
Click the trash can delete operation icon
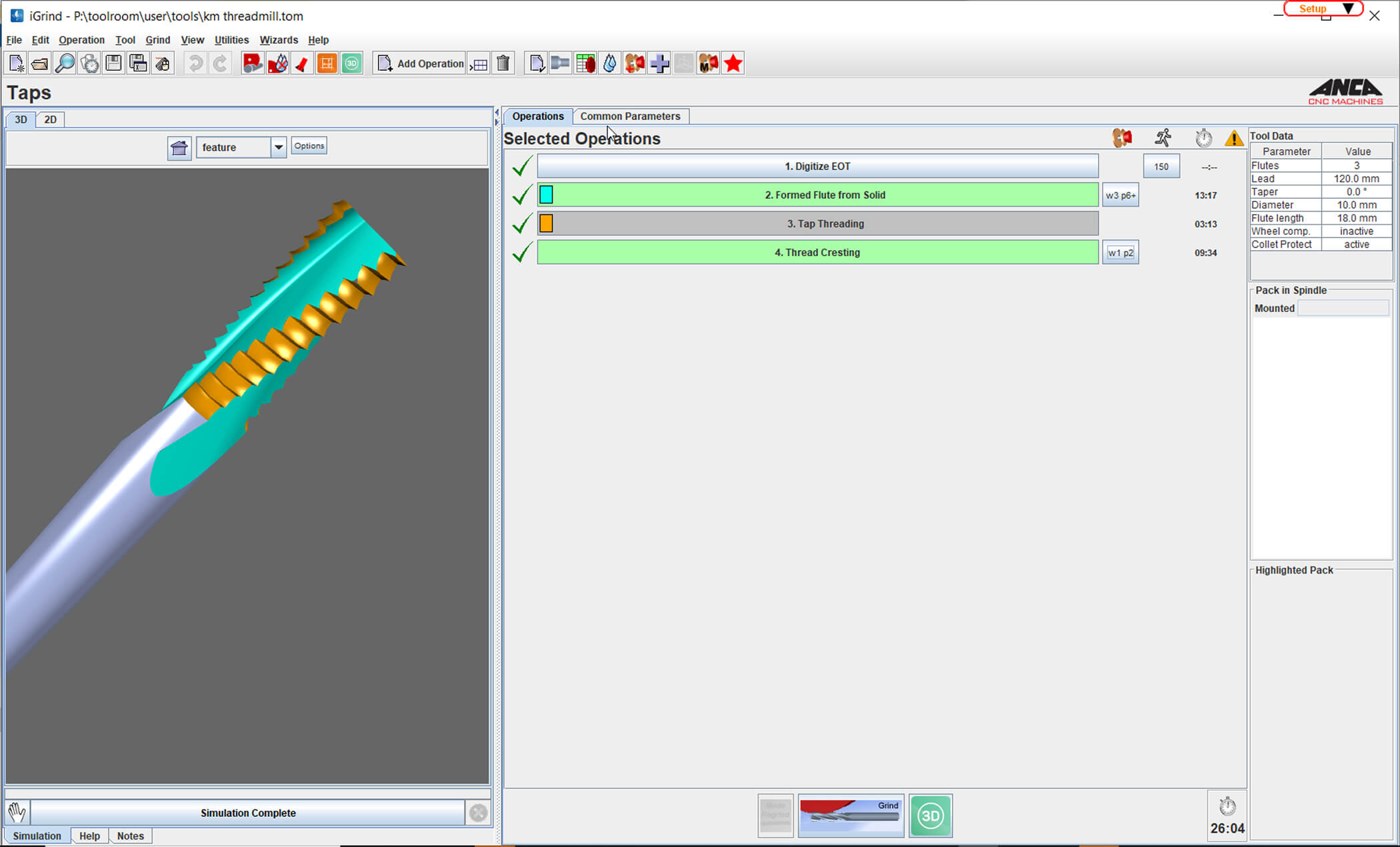(x=503, y=63)
